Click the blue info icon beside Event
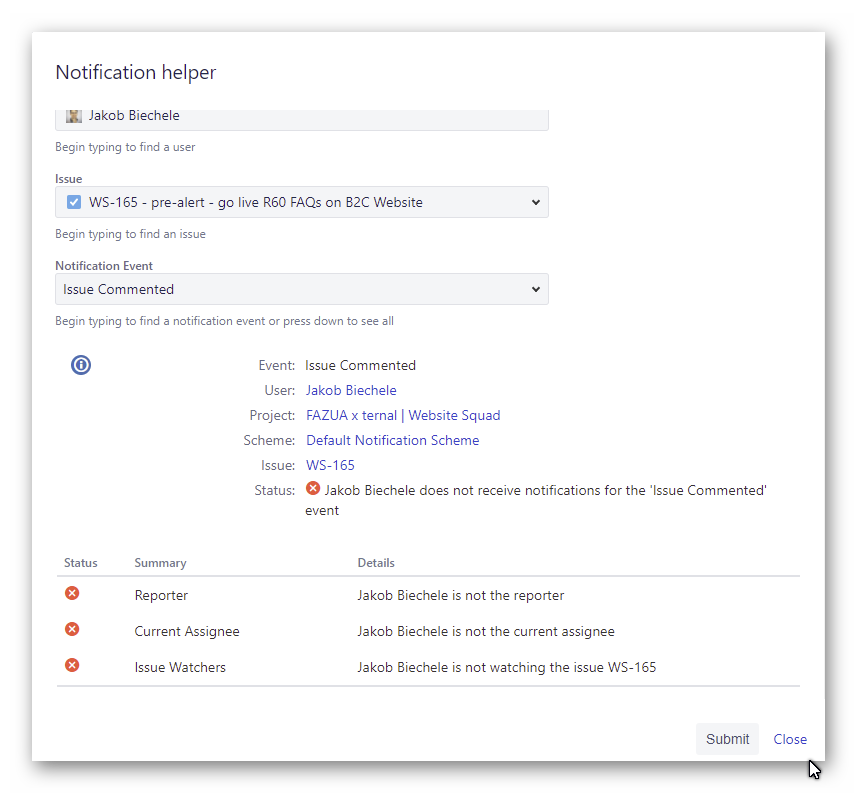The image size is (857, 796). (81, 365)
